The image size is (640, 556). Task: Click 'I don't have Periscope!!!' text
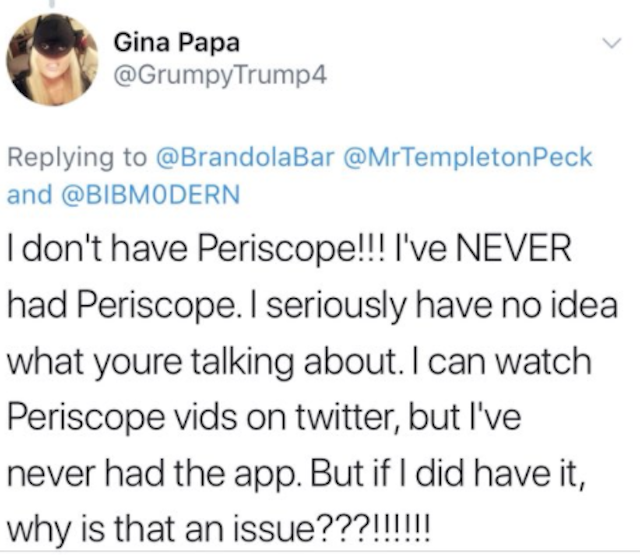tap(196, 250)
